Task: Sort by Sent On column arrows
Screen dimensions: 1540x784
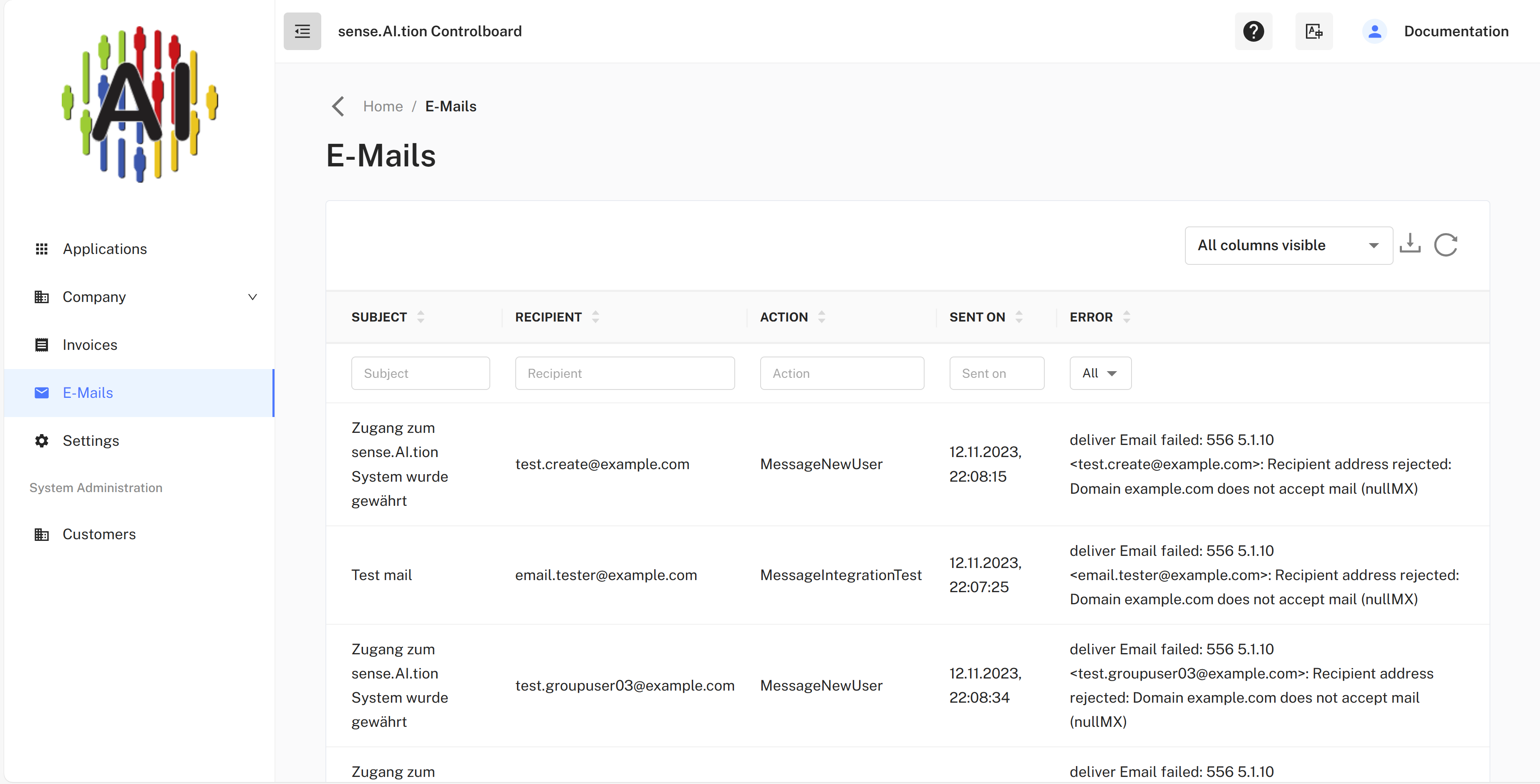Action: point(1019,317)
